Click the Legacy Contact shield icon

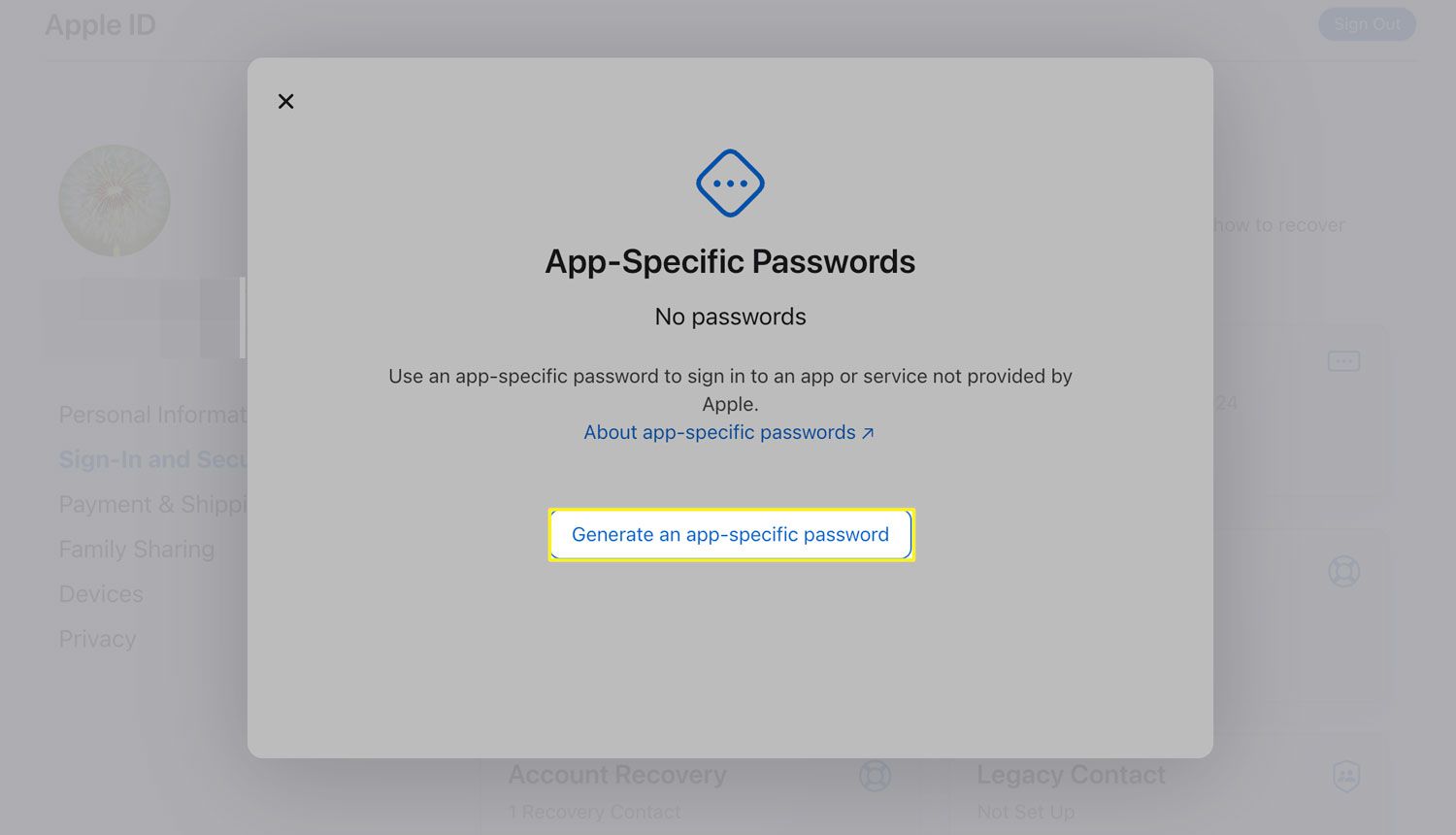[1345, 776]
